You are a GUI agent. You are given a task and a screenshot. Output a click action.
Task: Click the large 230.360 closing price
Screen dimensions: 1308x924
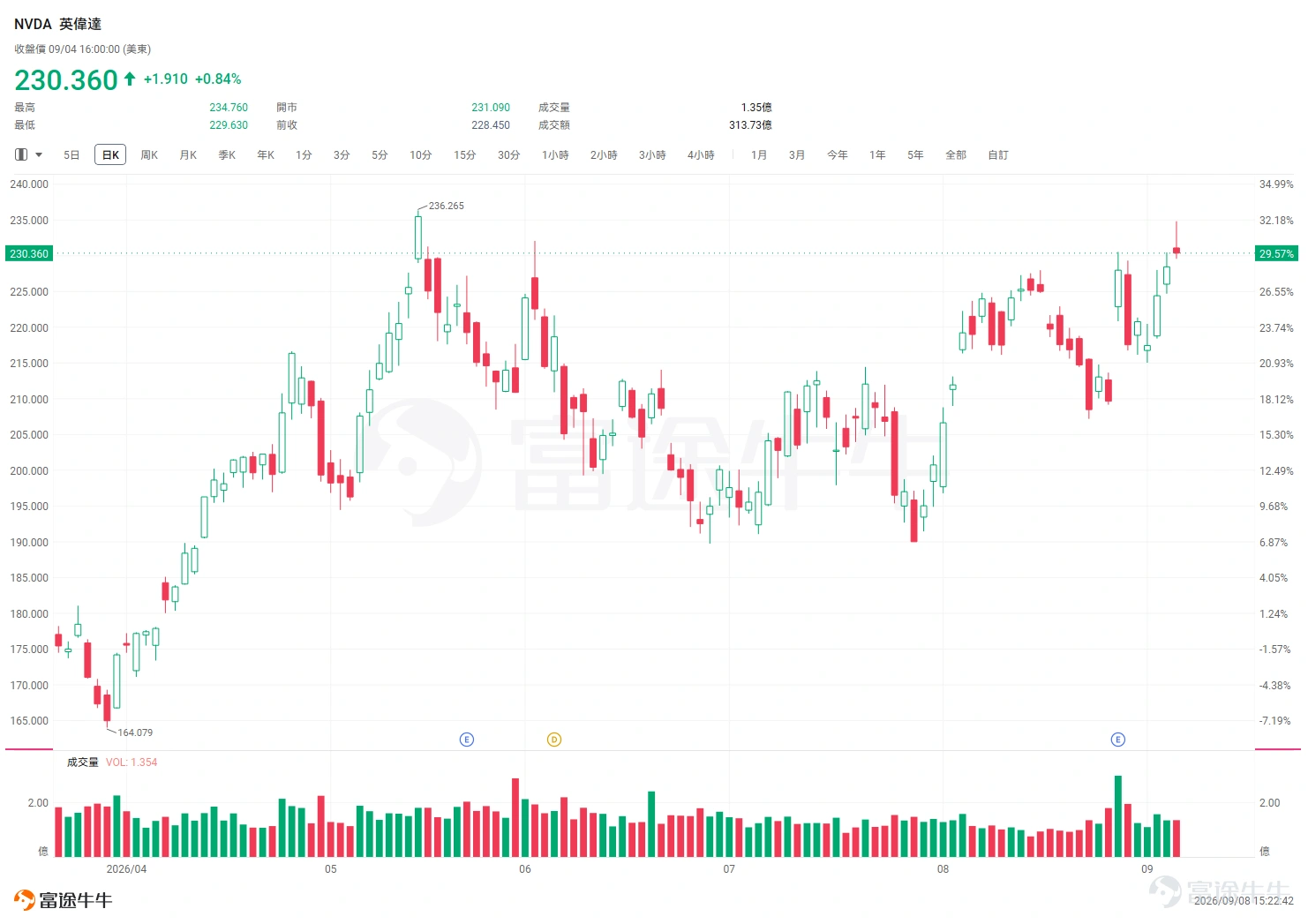click(x=66, y=80)
